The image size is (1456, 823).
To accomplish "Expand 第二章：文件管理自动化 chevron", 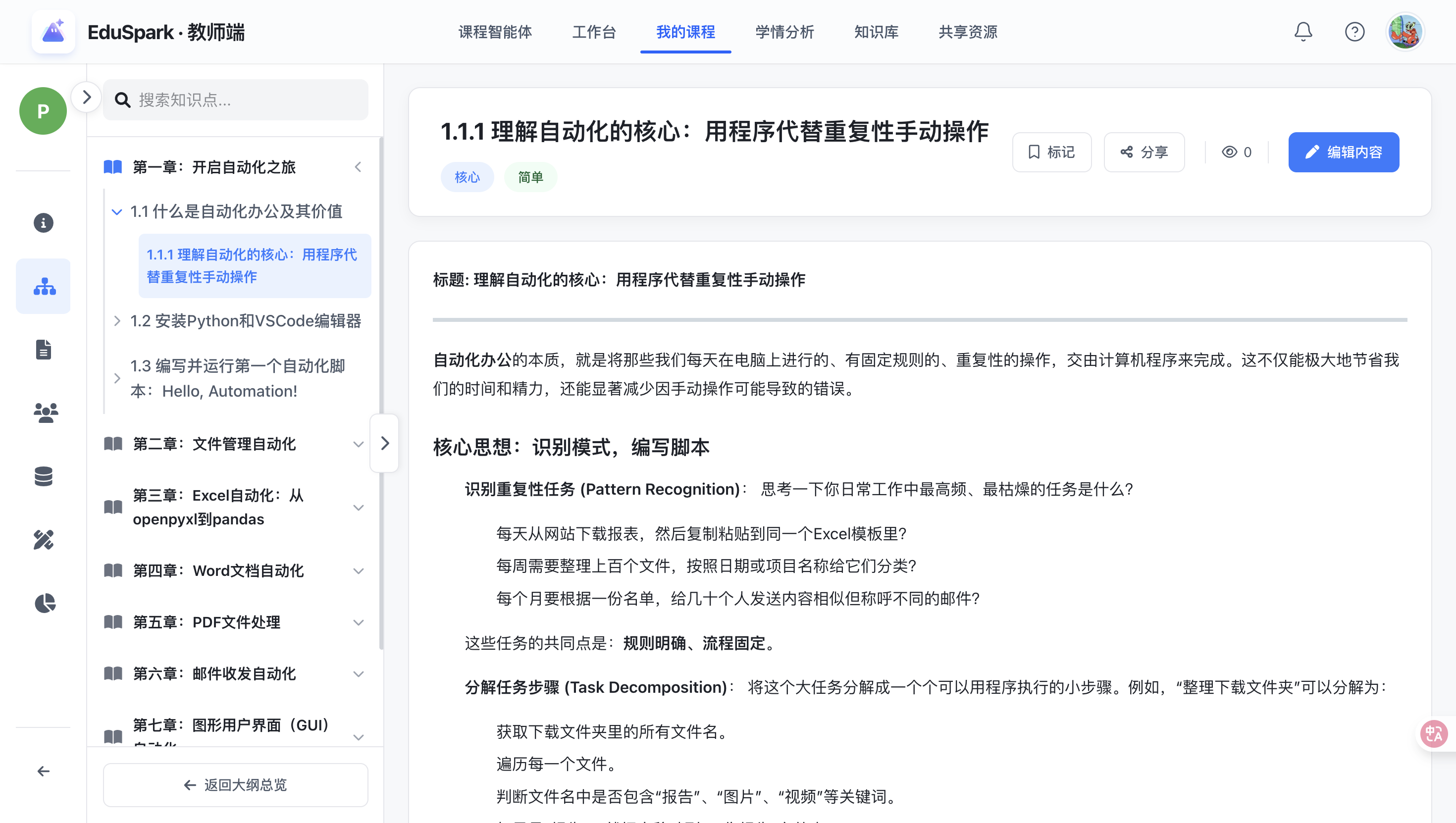I will coord(358,444).
